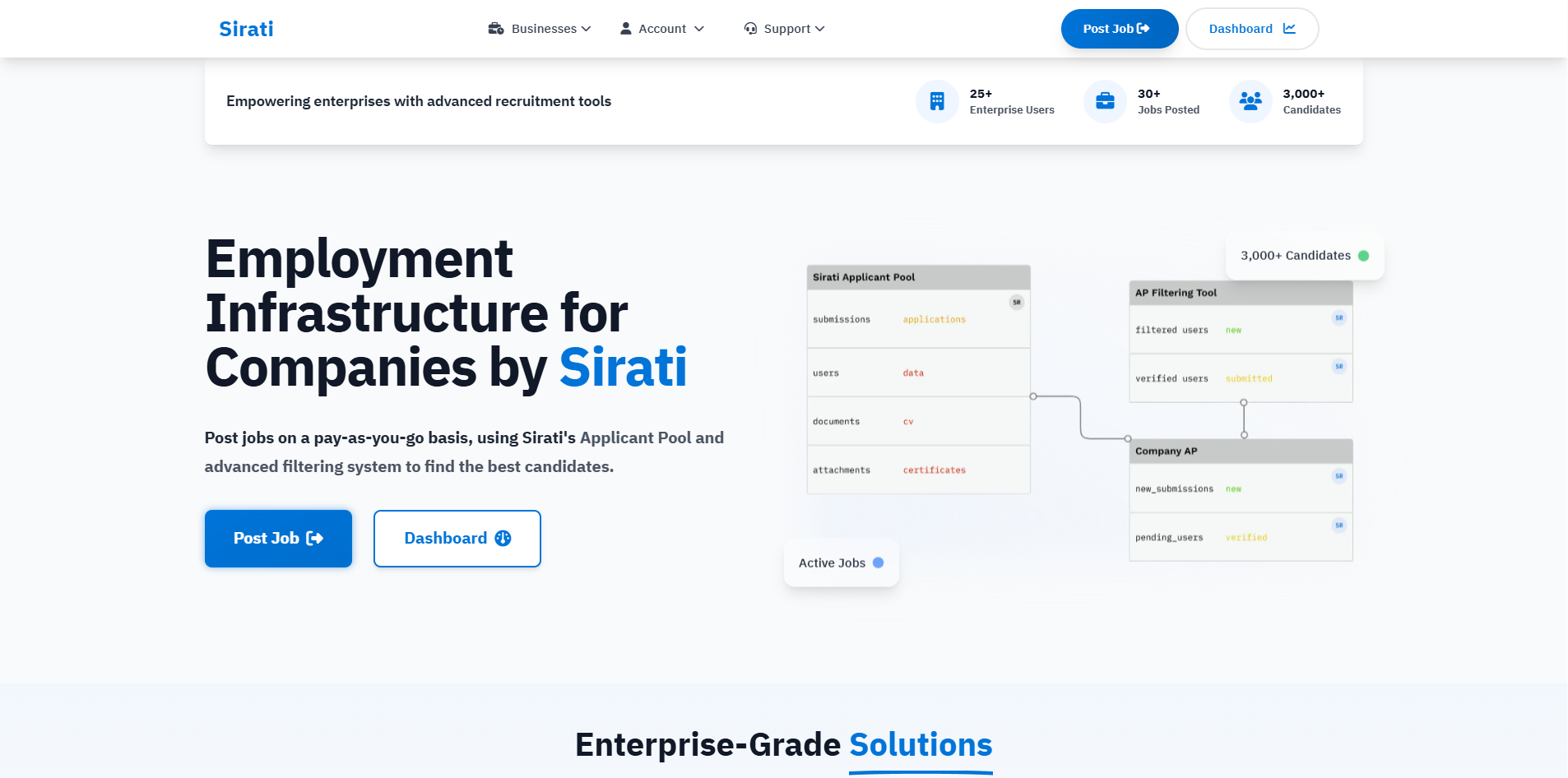Click the "Empowering enterprises with advanced recruitment tools" text

[419, 101]
